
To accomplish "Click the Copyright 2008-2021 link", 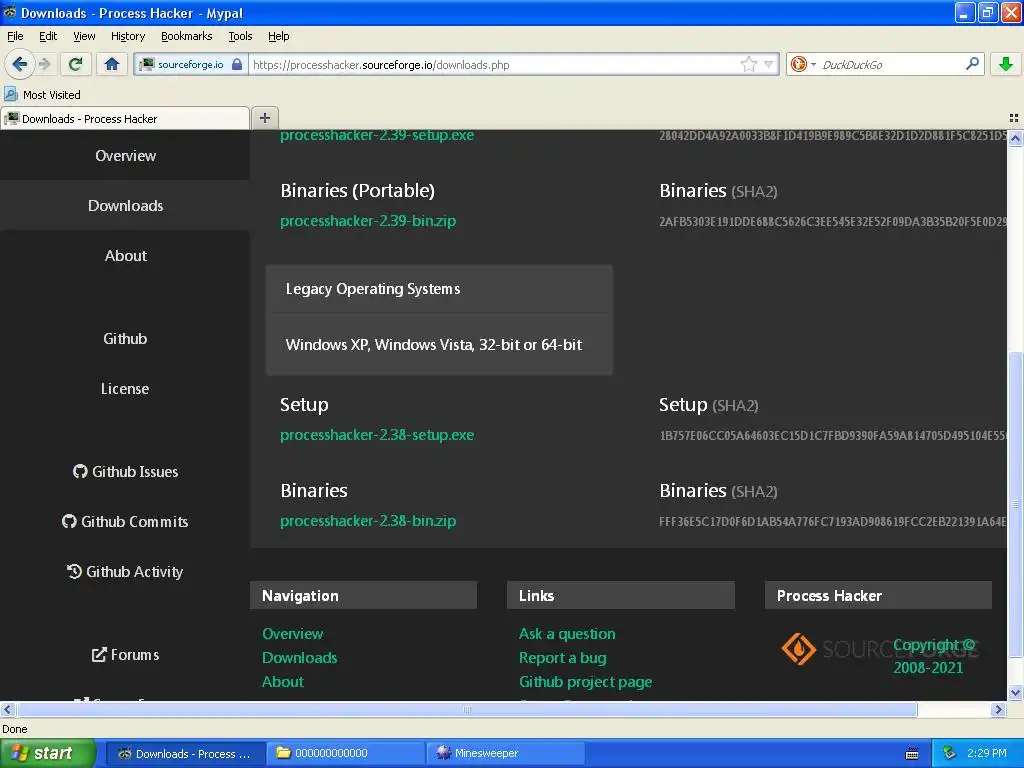I will [933, 656].
